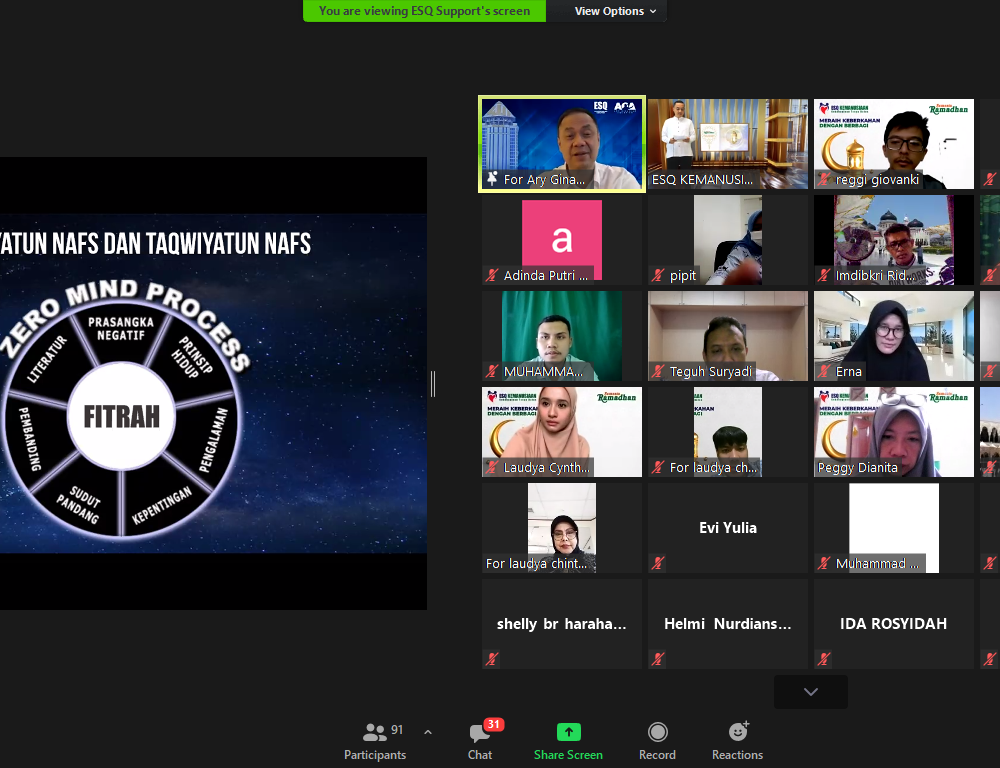
Task: Click the divider handle between screen and gallery
Action: pyautogui.click(x=433, y=384)
